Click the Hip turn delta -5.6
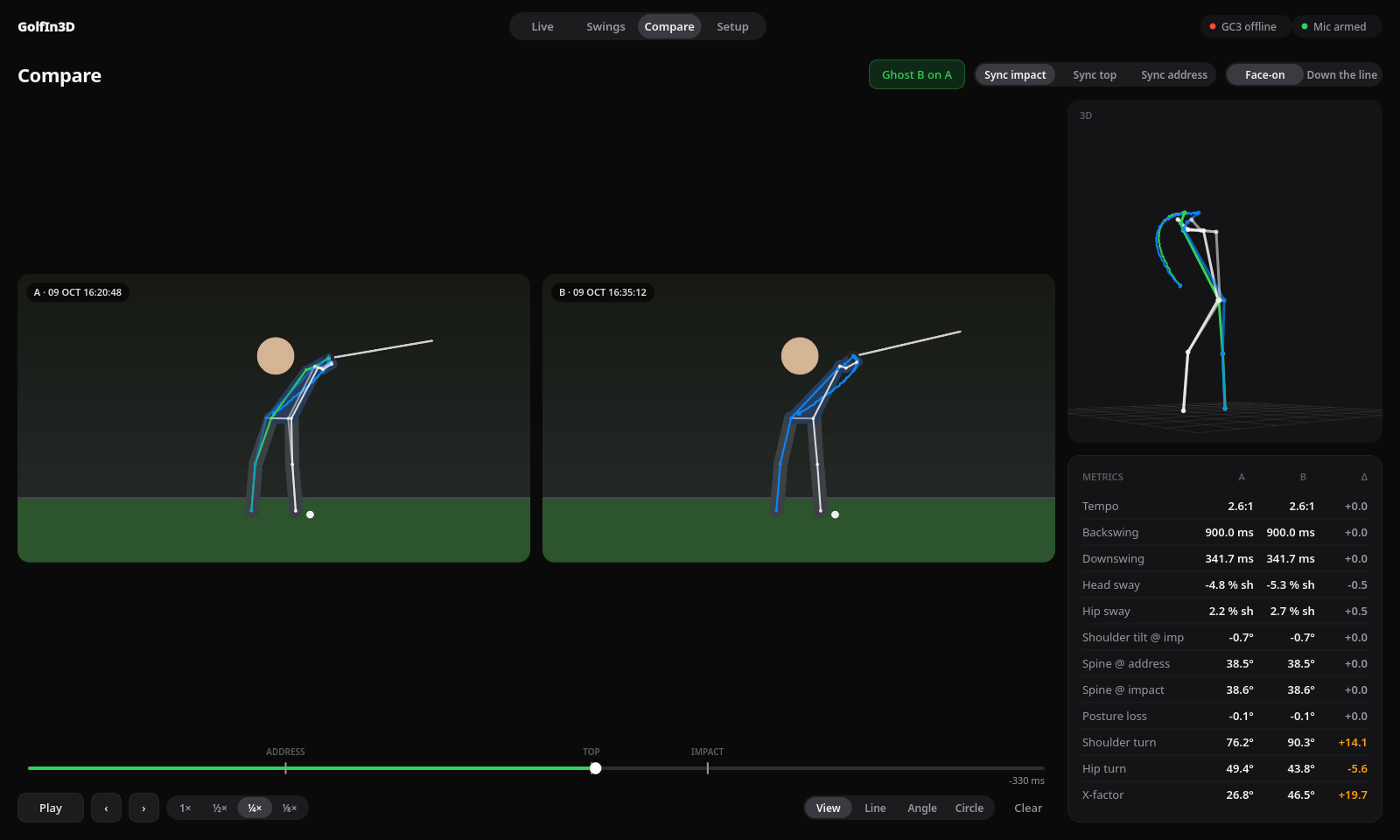 click(x=1358, y=768)
